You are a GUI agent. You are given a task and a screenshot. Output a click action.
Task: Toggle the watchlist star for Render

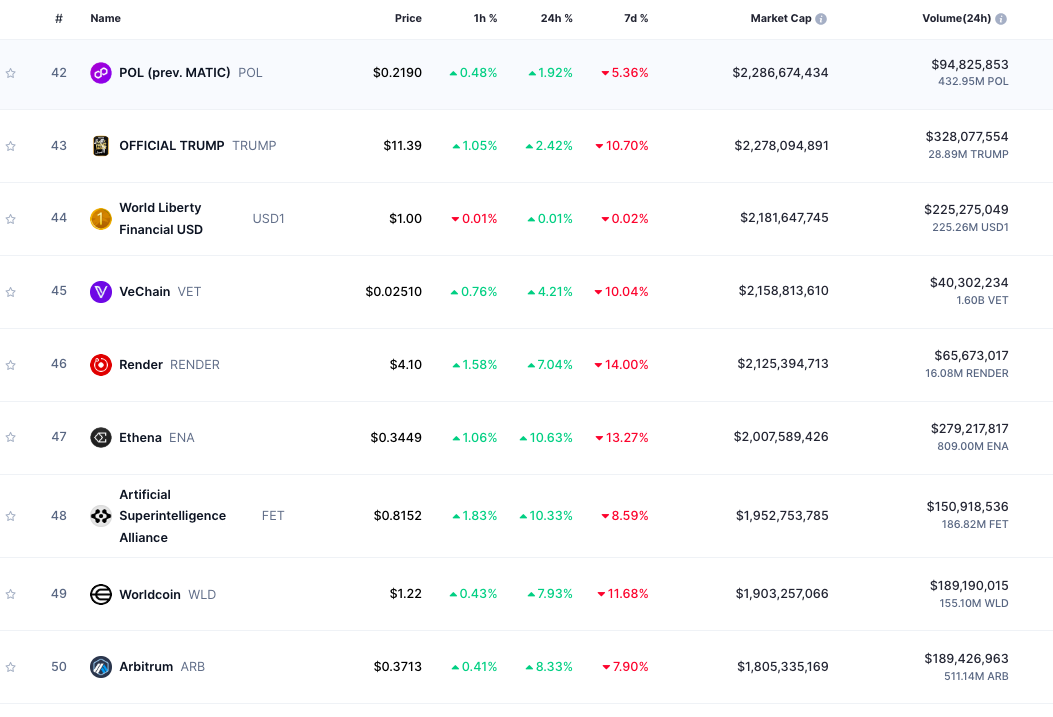(x=11, y=365)
